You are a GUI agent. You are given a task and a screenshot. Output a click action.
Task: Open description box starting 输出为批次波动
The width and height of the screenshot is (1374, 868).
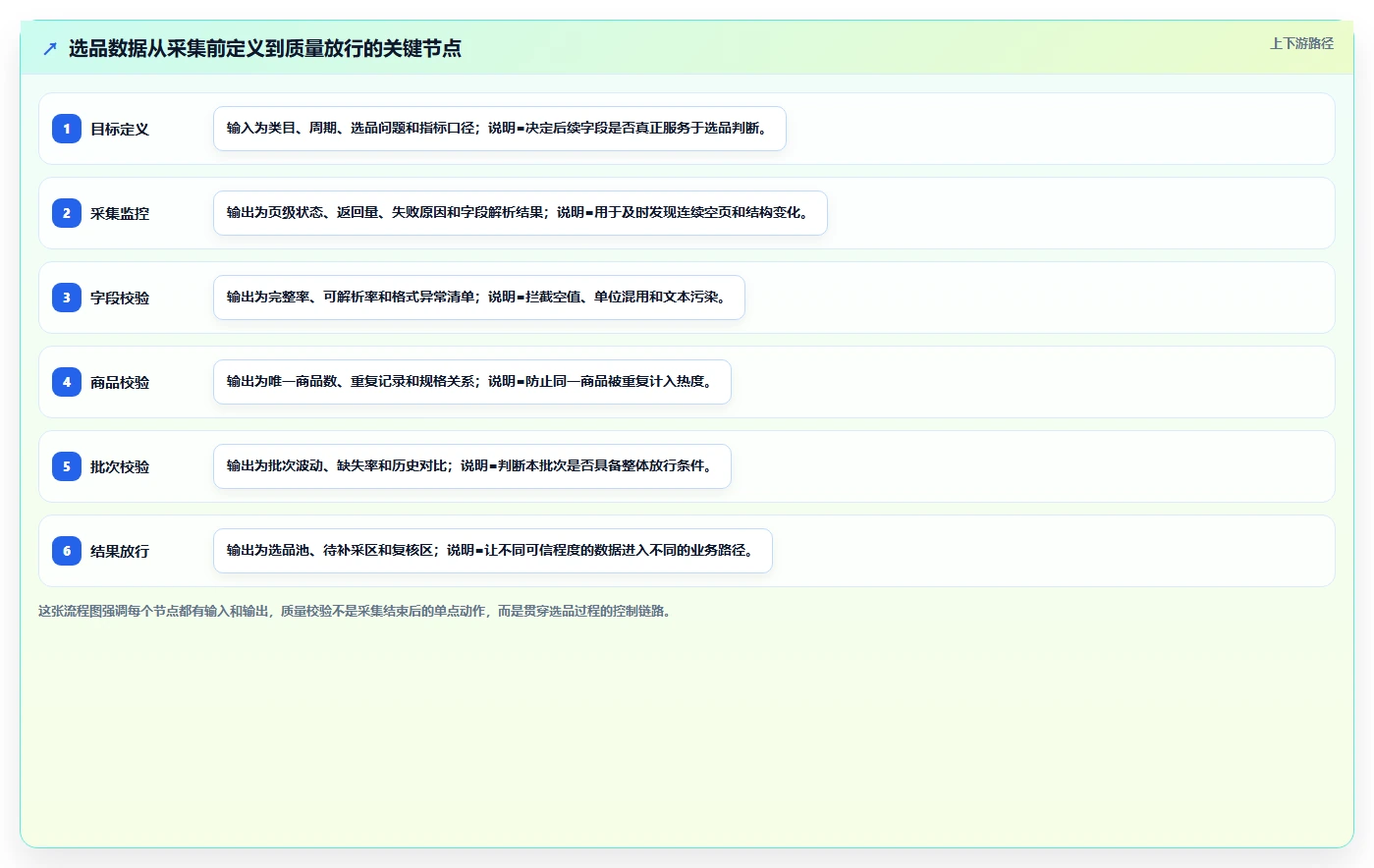[x=472, y=466]
